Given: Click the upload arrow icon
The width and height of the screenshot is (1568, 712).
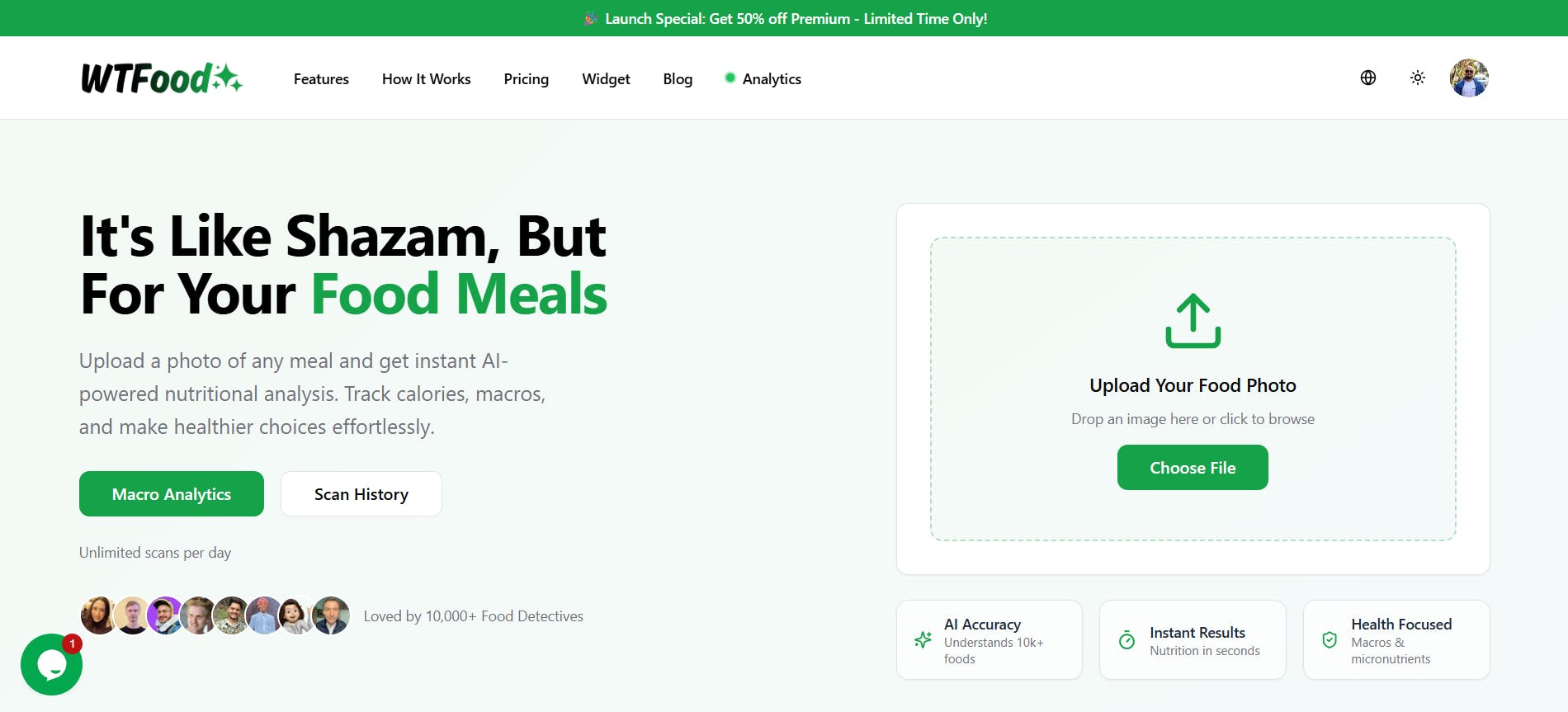Looking at the screenshot, I should pos(1193,320).
